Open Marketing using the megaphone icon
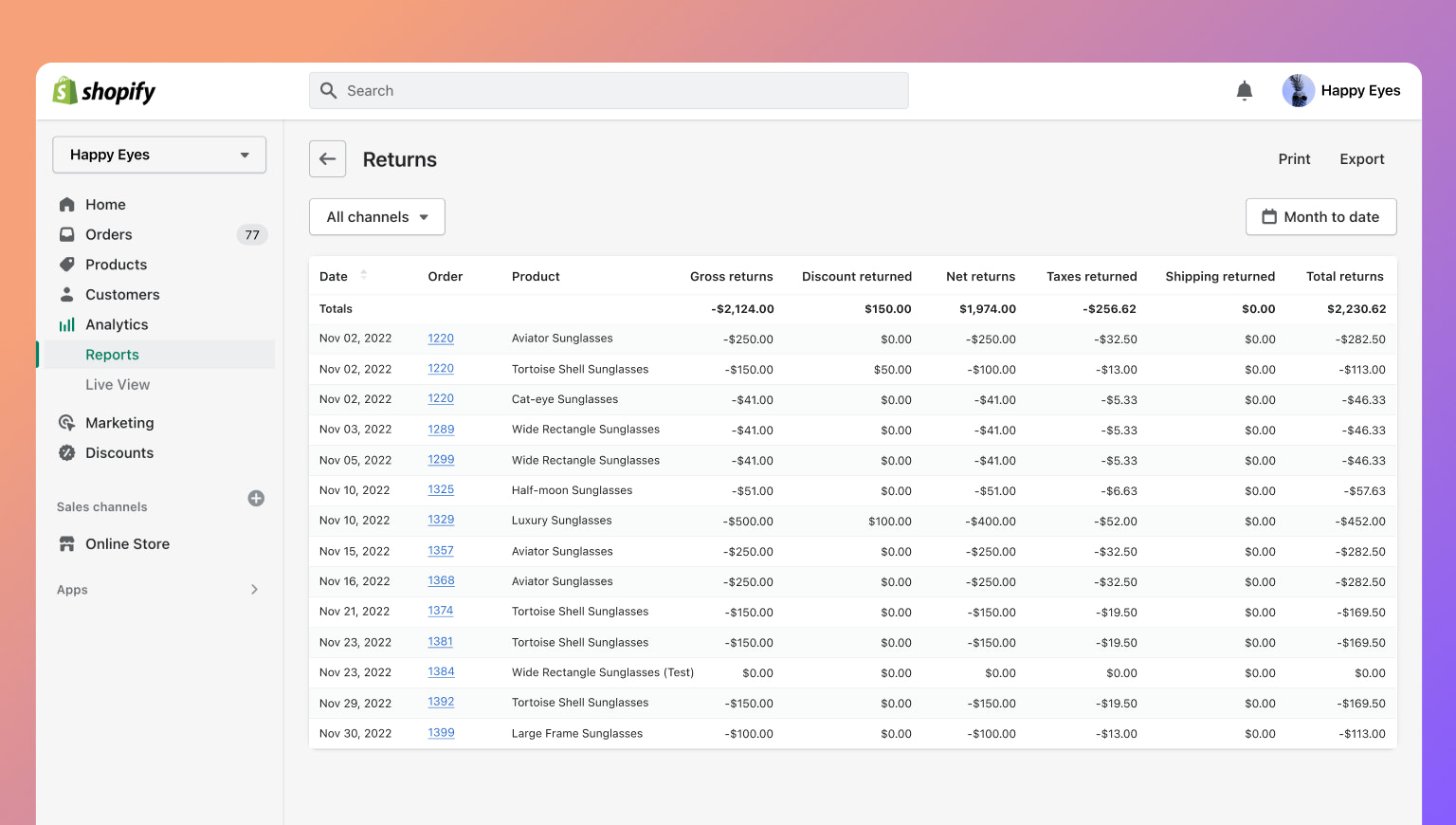Screen dimensions: 1456x825 coord(66,422)
